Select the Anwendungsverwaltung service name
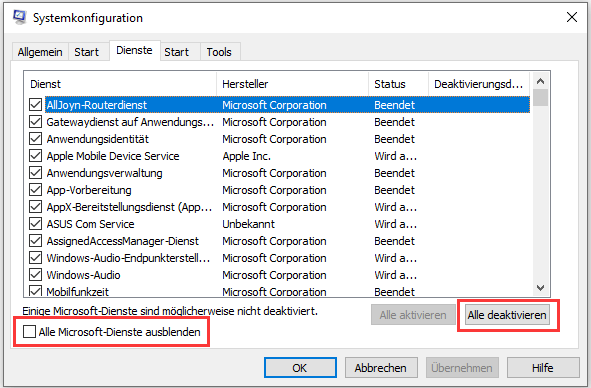Image resolution: width=591 pixels, height=388 pixels. [104, 173]
